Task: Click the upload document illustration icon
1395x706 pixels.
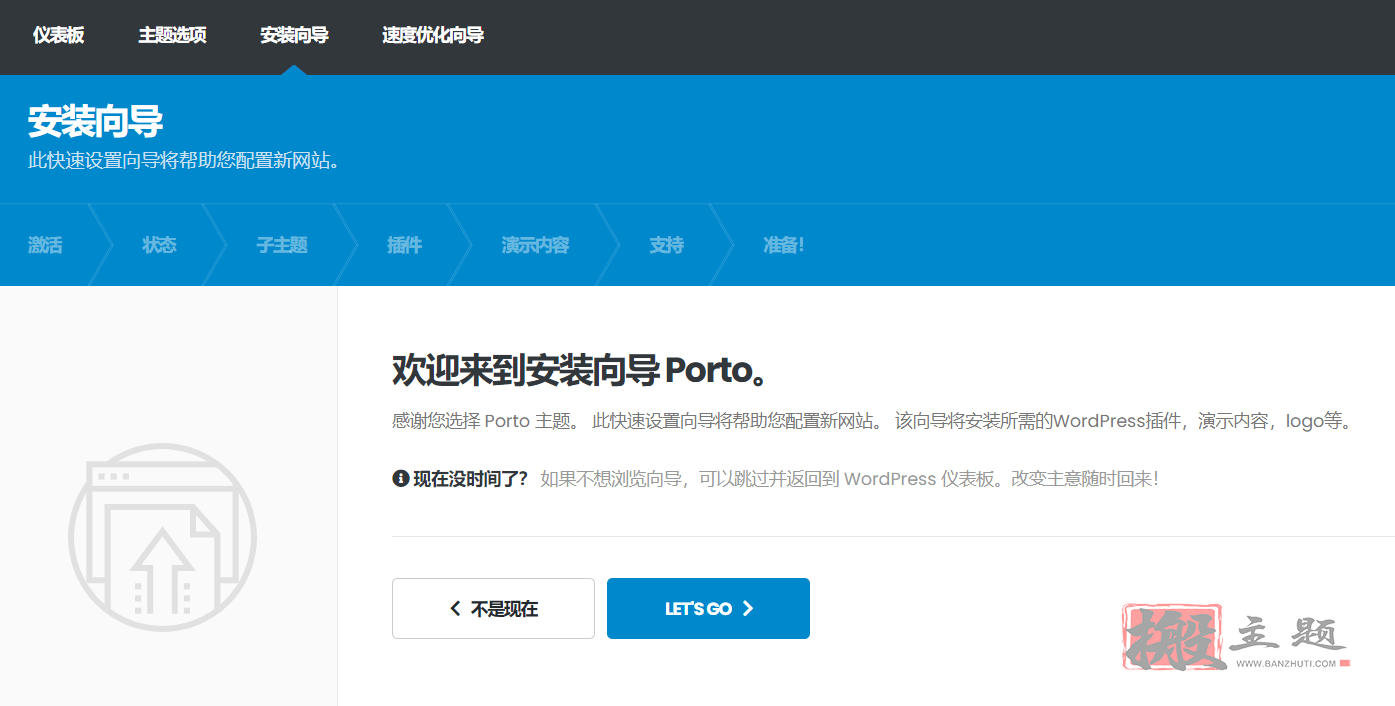Action: tap(162, 538)
